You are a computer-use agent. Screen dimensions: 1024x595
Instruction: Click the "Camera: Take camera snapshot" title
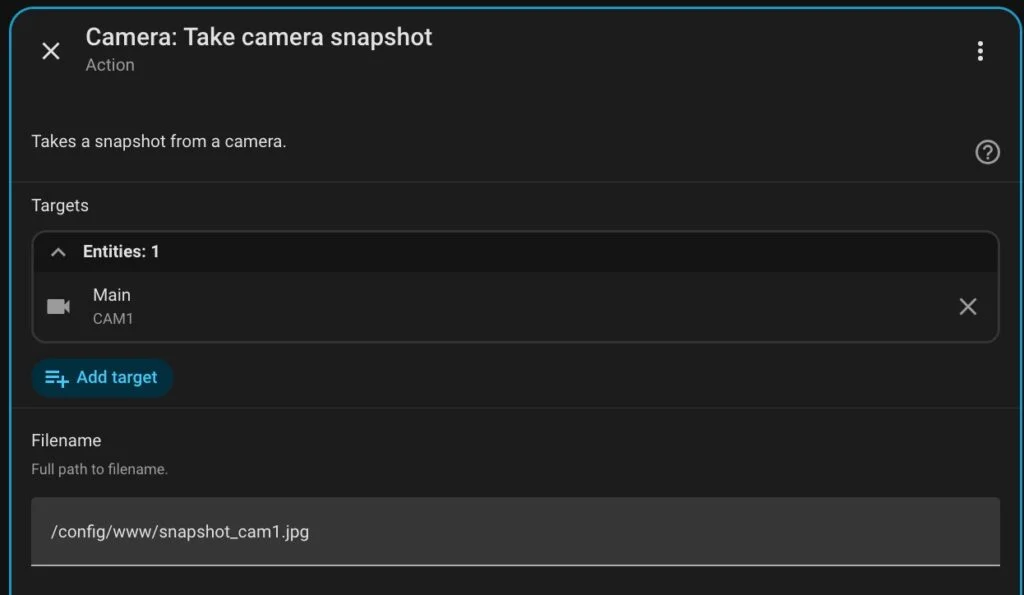(259, 37)
